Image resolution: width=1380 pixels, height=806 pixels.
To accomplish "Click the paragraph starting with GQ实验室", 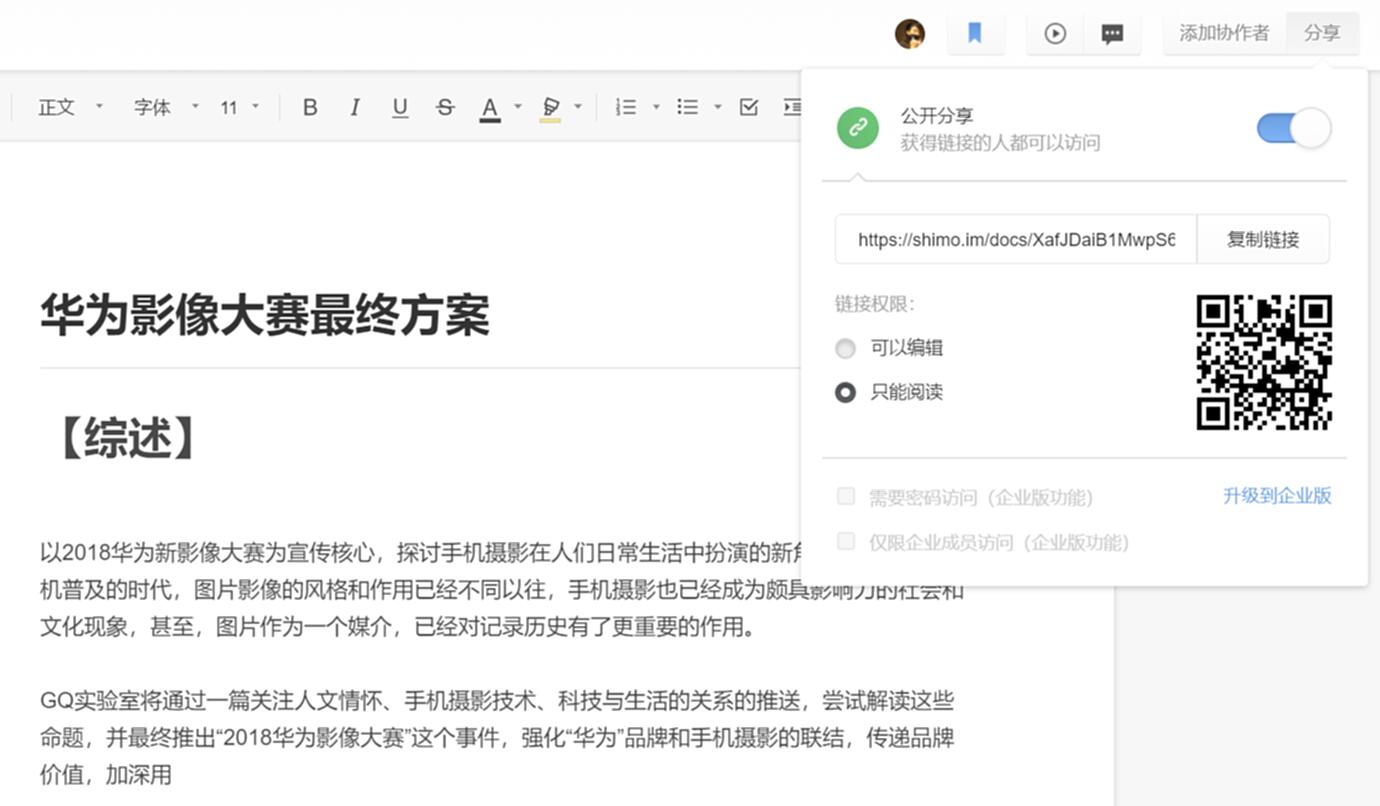I will point(497,737).
